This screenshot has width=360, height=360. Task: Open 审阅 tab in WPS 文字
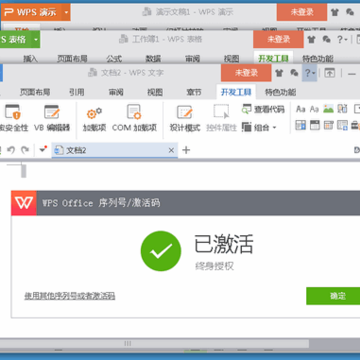tap(116, 92)
